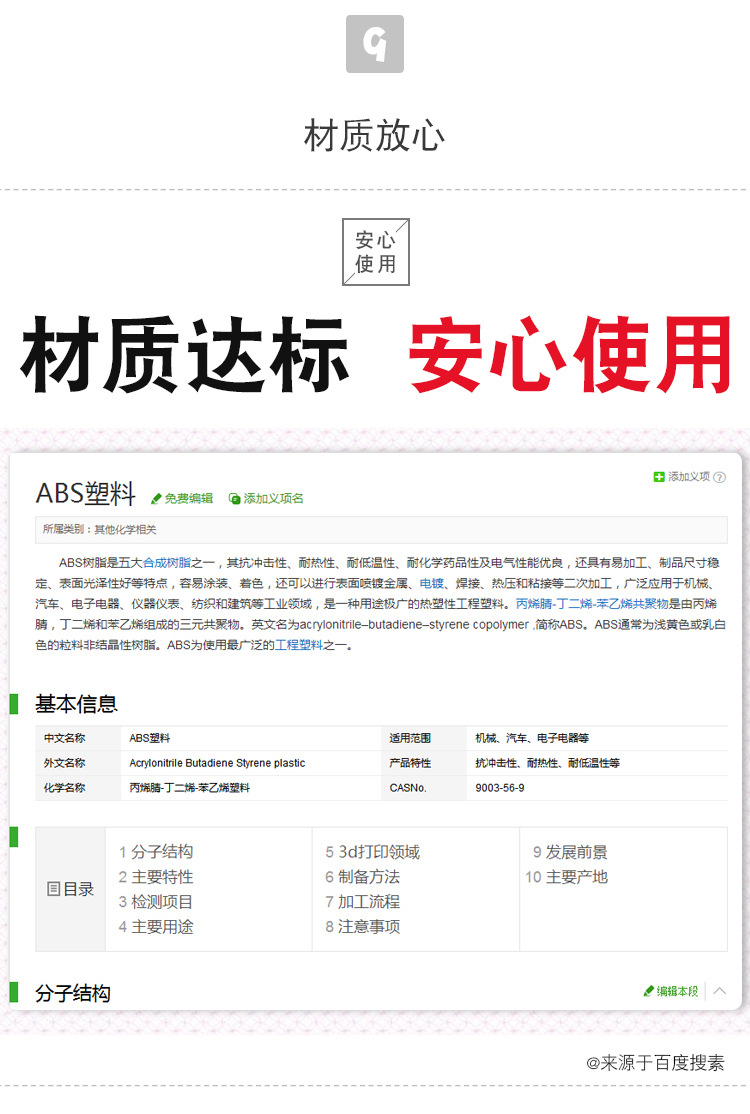The height and width of the screenshot is (1114, 750).
Task: Click the gray number 9 badge icon
Action: tap(375, 44)
